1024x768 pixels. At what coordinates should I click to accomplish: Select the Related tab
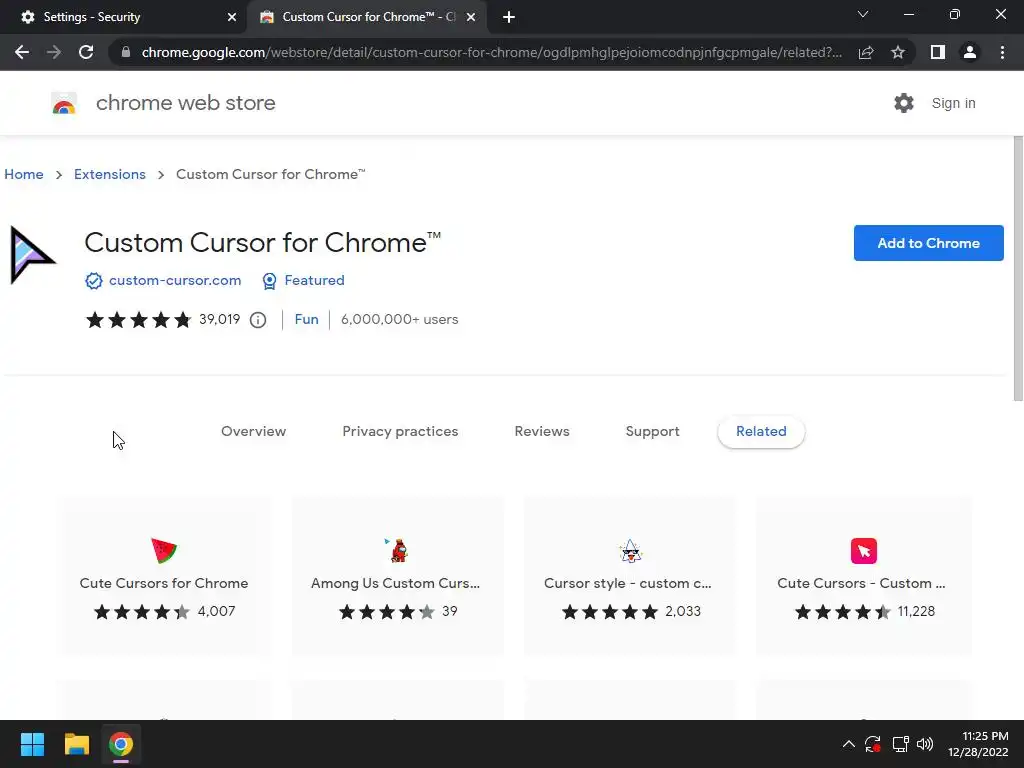click(761, 432)
